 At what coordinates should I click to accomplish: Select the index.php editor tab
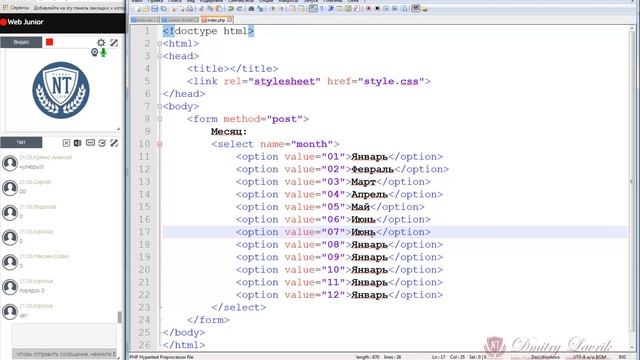click(x=216, y=20)
